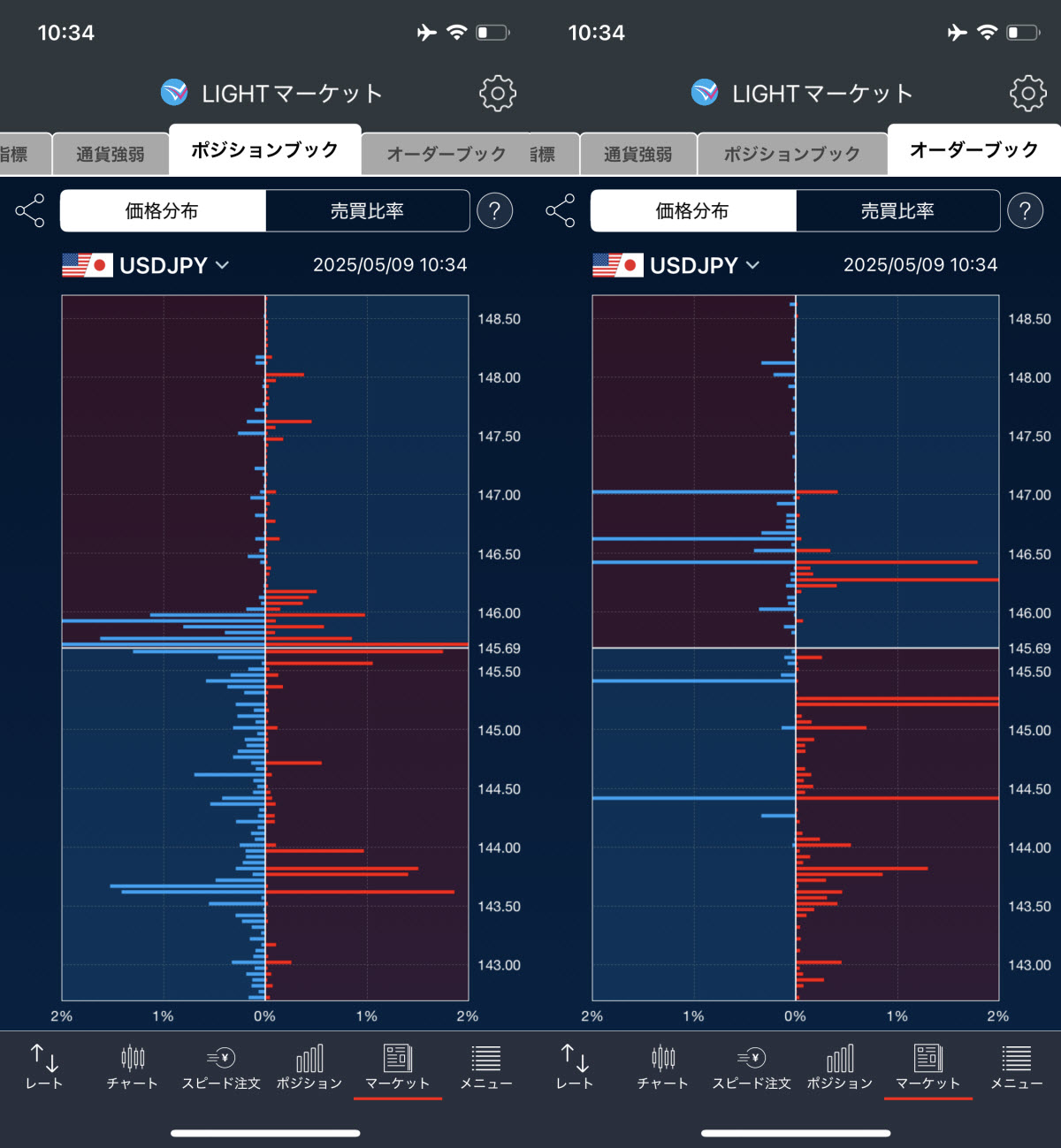The image size is (1061, 1148).
Task: Open チャート in right bottom bar
Action: click(663, 1067)
